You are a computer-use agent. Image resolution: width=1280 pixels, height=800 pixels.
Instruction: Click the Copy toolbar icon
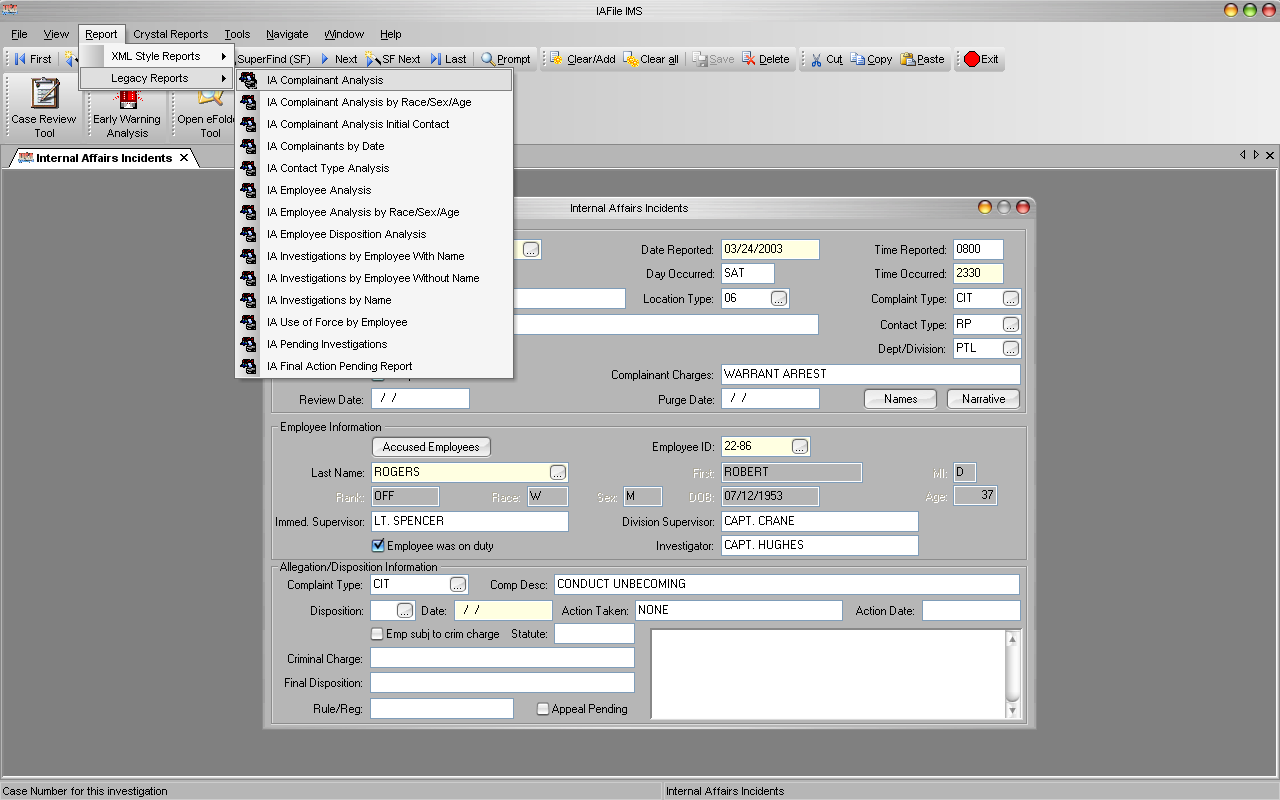pos(871,59)
